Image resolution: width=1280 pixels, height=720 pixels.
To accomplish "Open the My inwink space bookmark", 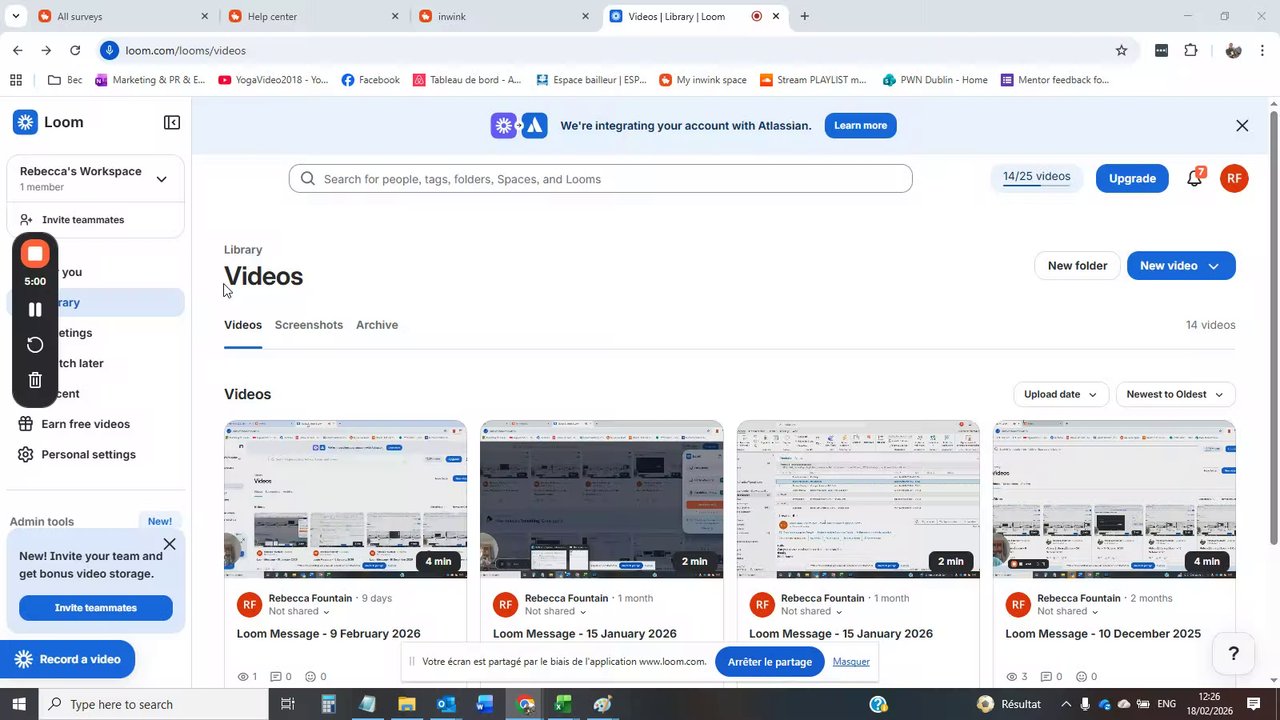I will [702, 80].
